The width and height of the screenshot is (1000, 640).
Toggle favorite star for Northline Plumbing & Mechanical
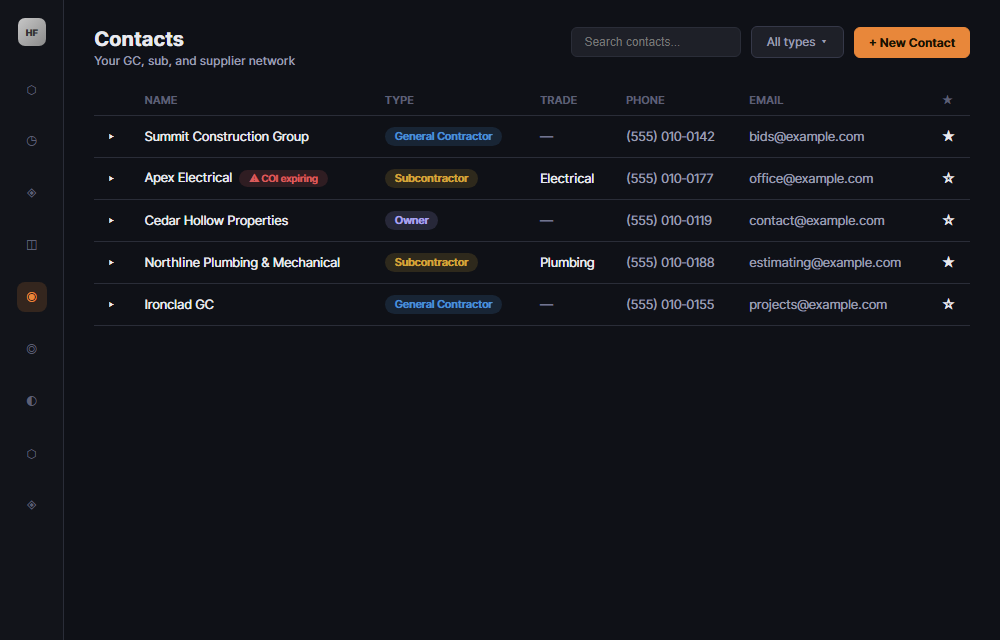point(948,262)
